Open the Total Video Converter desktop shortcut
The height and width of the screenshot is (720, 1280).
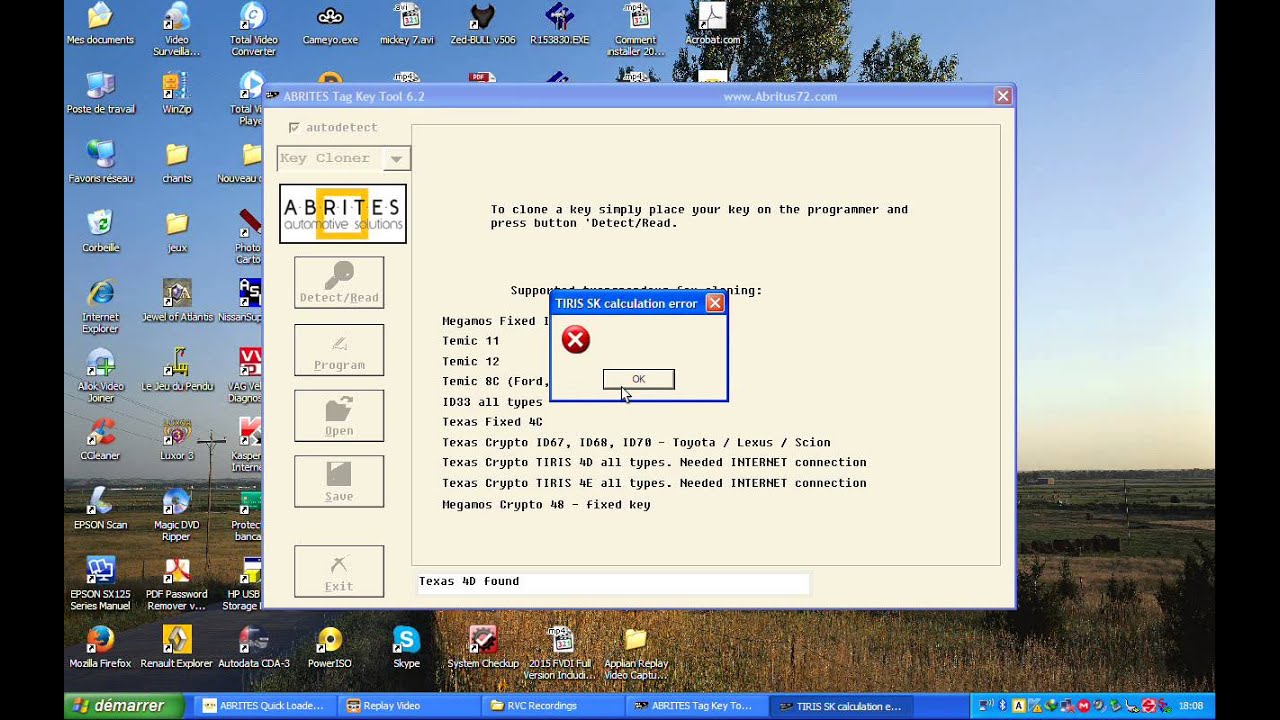pyautogui.click(x=253, y=28)
